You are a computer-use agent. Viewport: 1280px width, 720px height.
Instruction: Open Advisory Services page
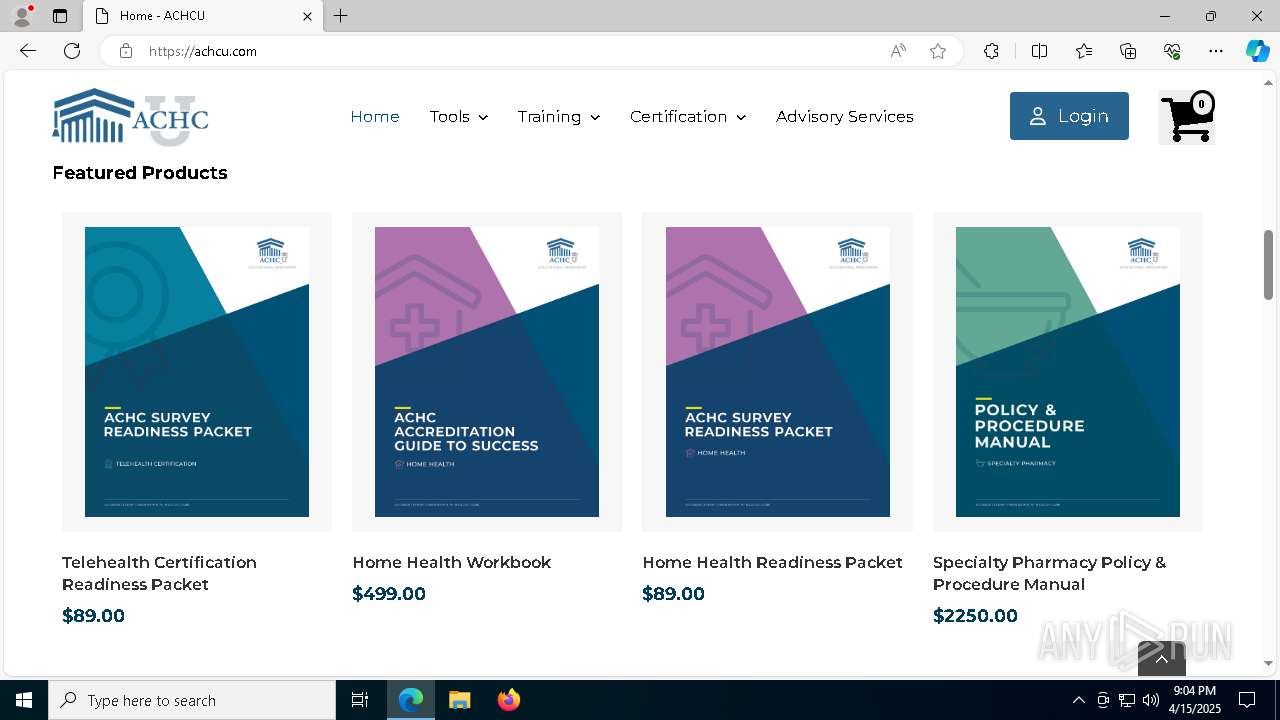coord(845,117)
